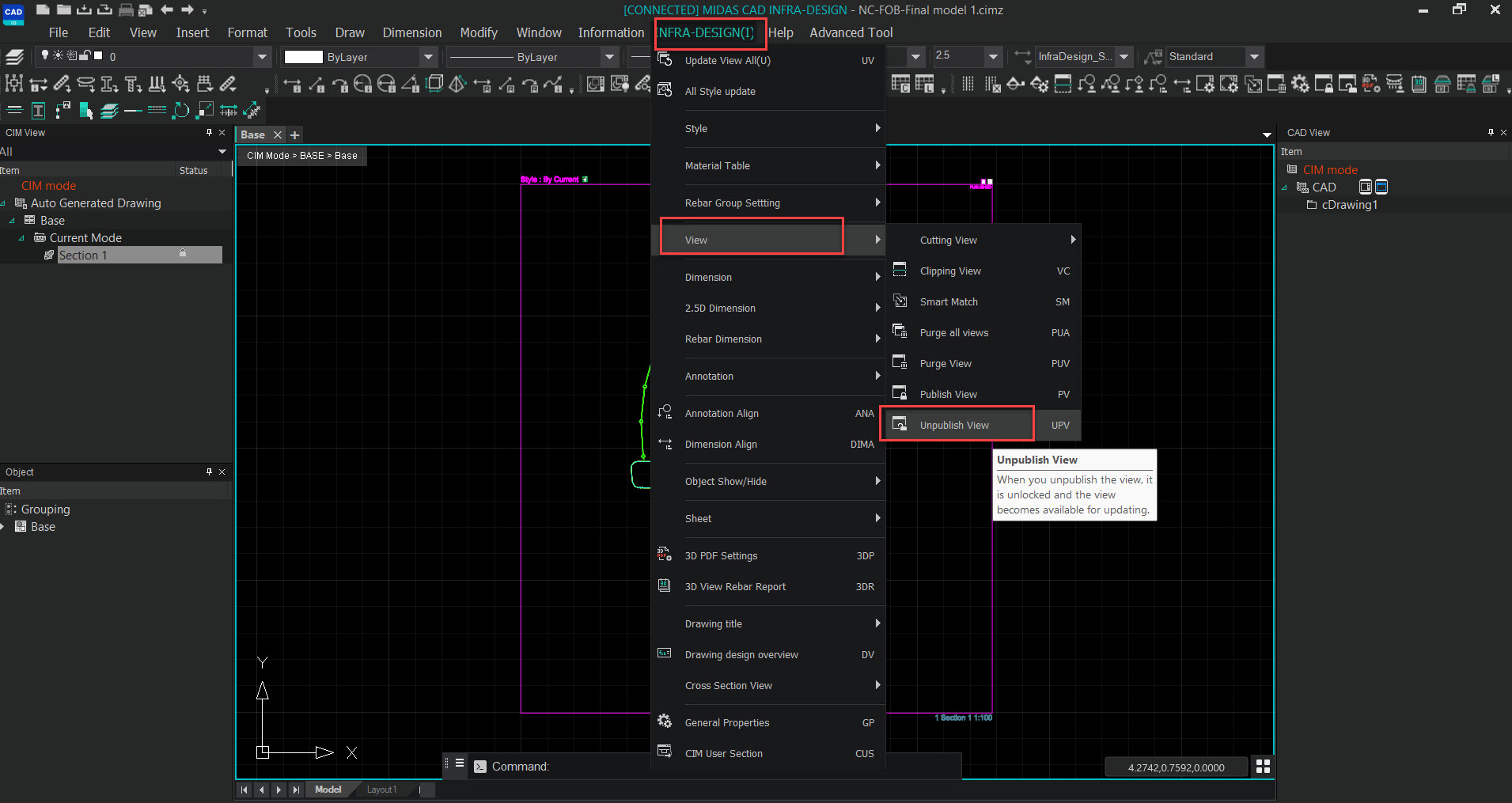The height and width of the screenshot is (803, 1512).
Task: Collapse the Current Mode tree node
Action: [x=21, y=238]
